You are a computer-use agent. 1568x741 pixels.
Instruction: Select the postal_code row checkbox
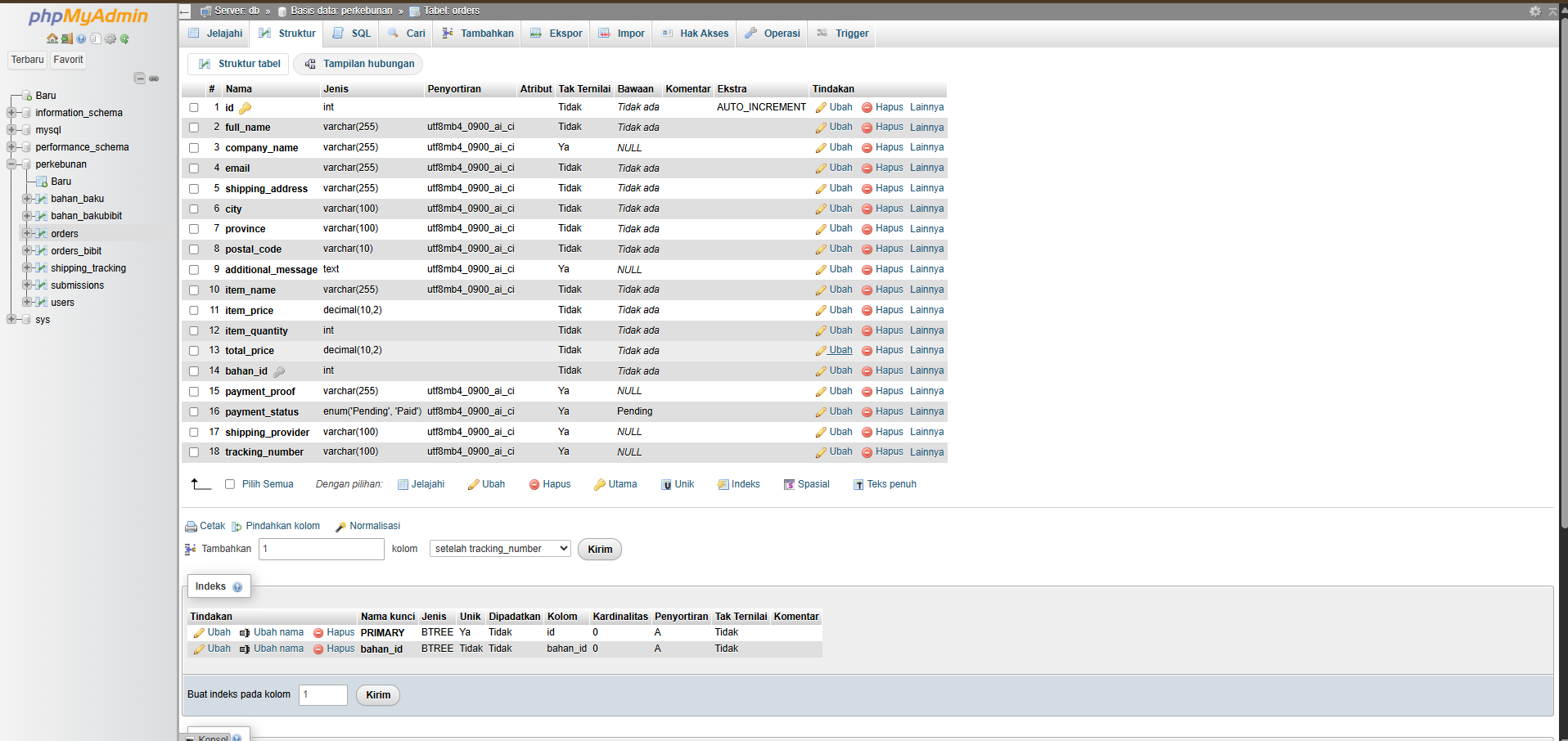coord(194,249)
